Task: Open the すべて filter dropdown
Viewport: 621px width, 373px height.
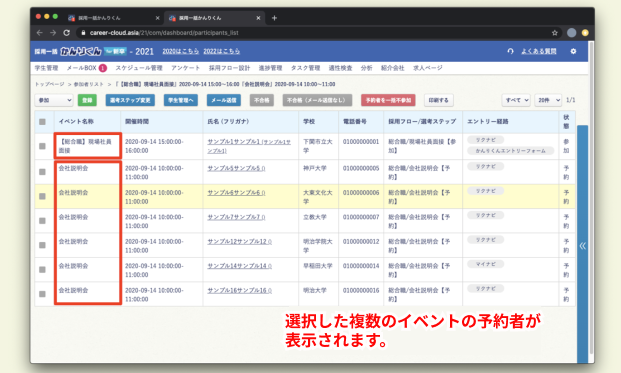Action: 516,100
